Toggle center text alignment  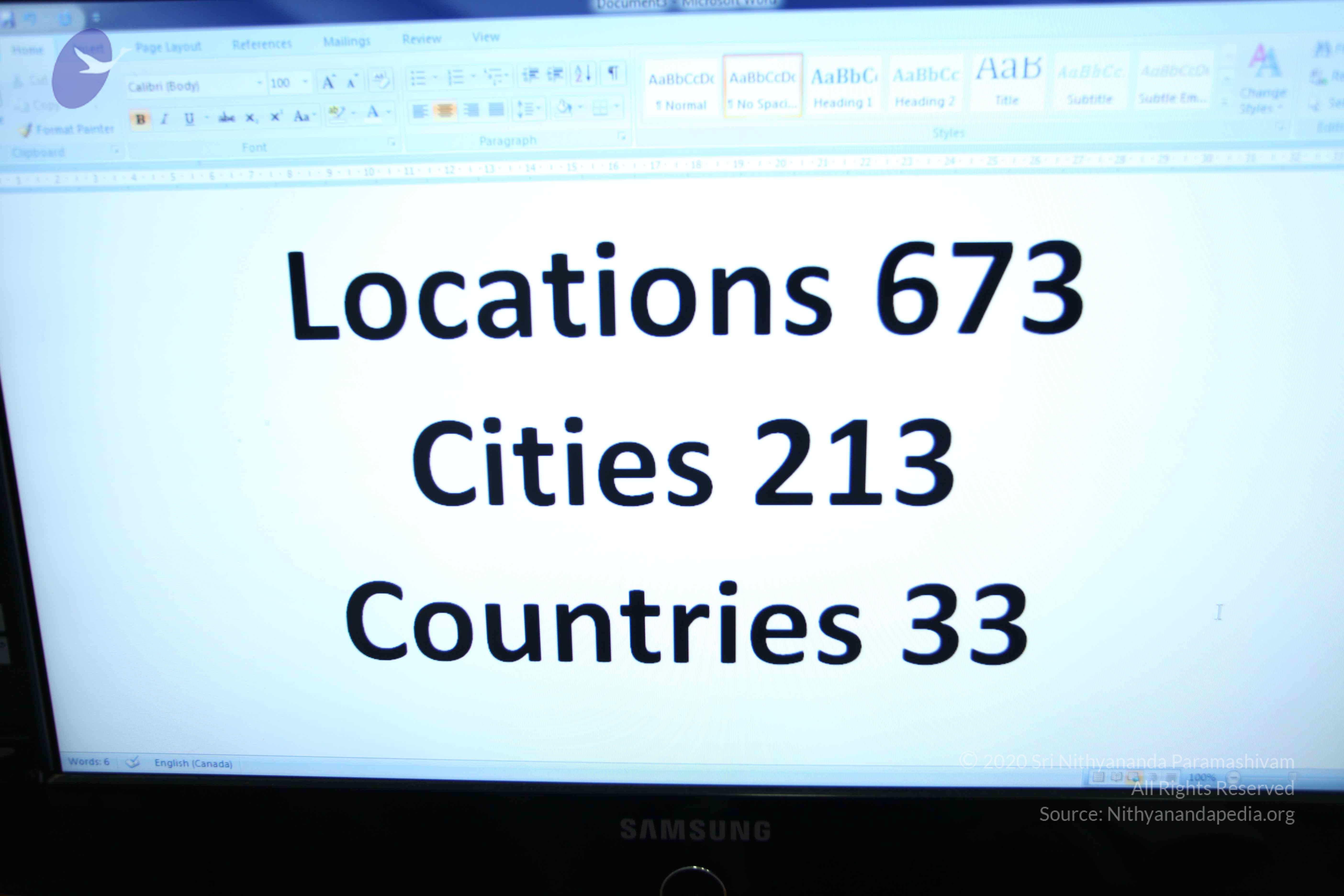pyautogui.click(x=445, y=110)
